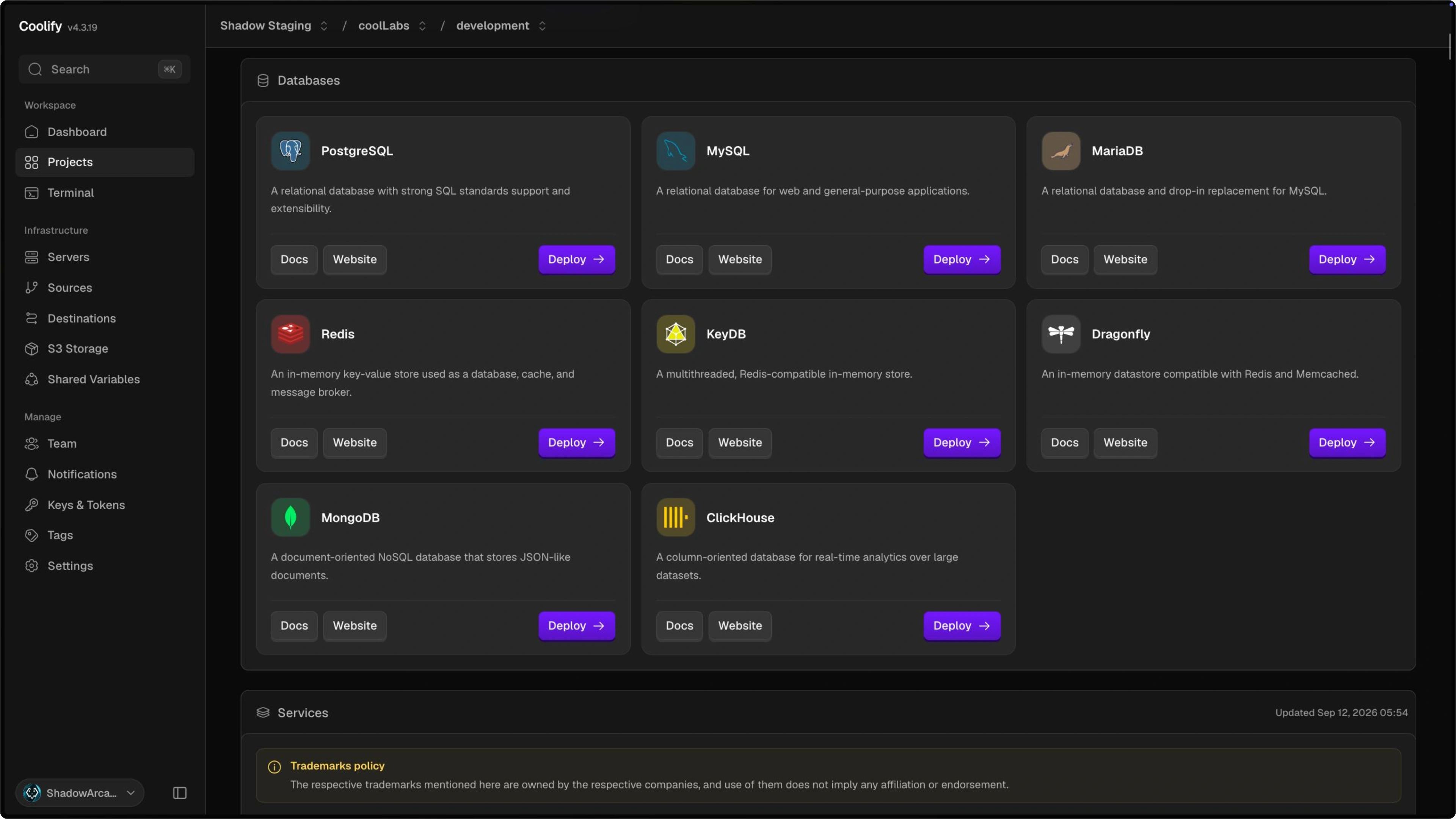
Task: Click the Team people icon
Action: [x=31, y=444]
